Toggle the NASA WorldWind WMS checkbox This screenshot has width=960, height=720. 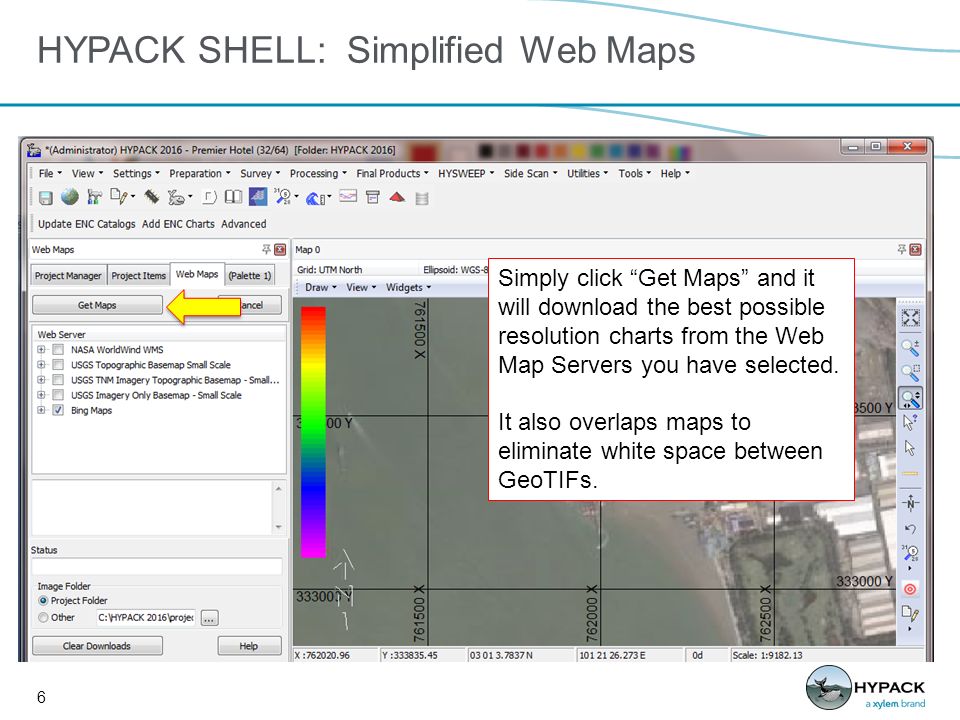point(58,350)
